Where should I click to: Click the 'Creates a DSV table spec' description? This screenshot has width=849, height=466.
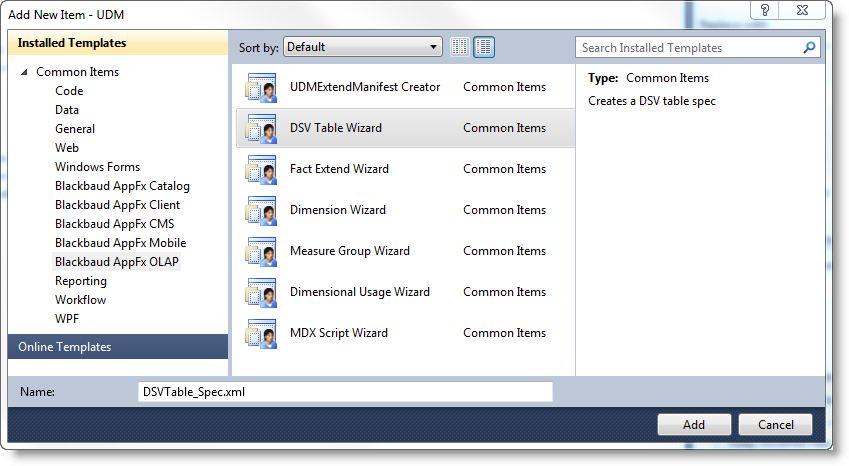click(x=652, y=101)
